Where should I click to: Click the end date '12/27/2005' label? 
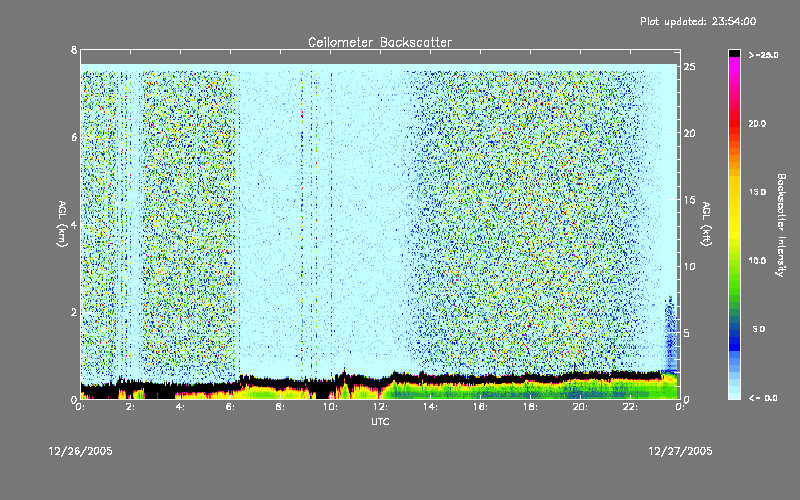(680, 451)
